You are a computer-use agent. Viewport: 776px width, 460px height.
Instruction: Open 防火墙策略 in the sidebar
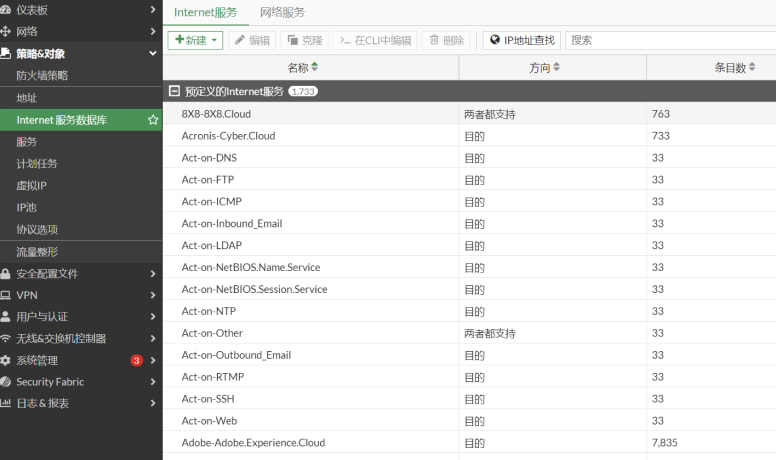pyautogui.click(x=42, y=76)
